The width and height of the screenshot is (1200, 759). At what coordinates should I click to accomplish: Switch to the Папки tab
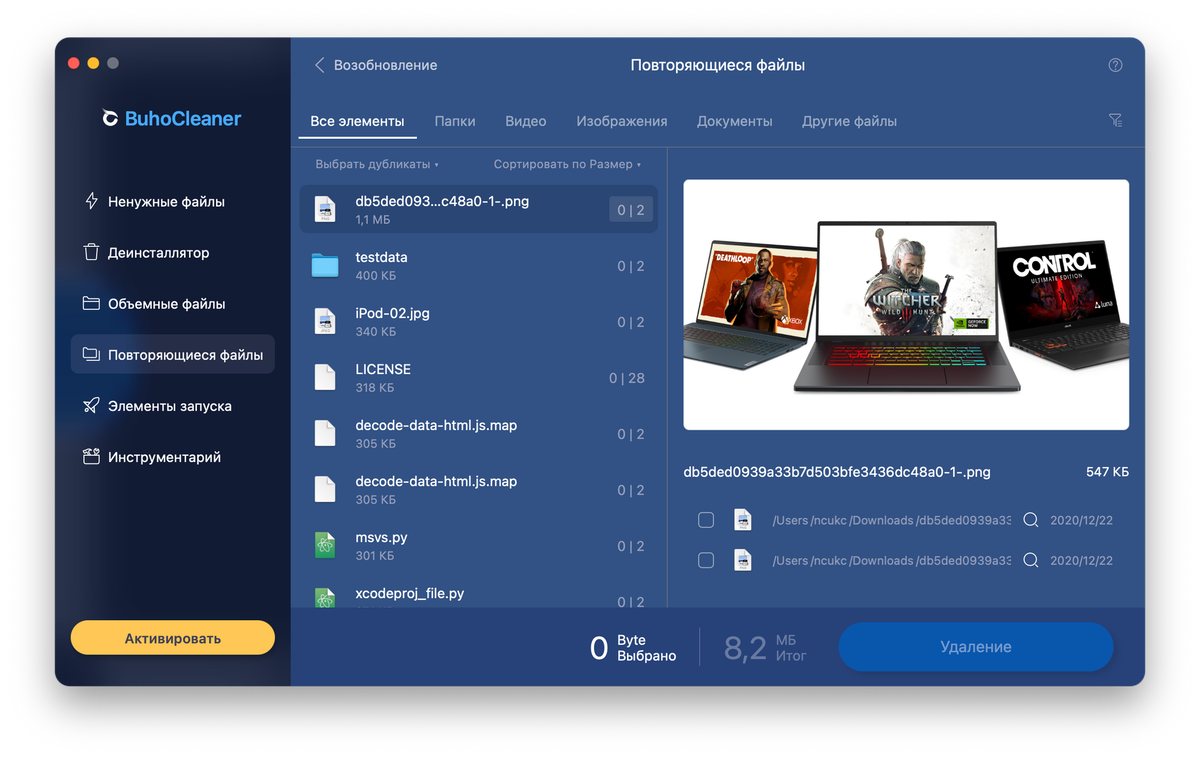(455, 121)
